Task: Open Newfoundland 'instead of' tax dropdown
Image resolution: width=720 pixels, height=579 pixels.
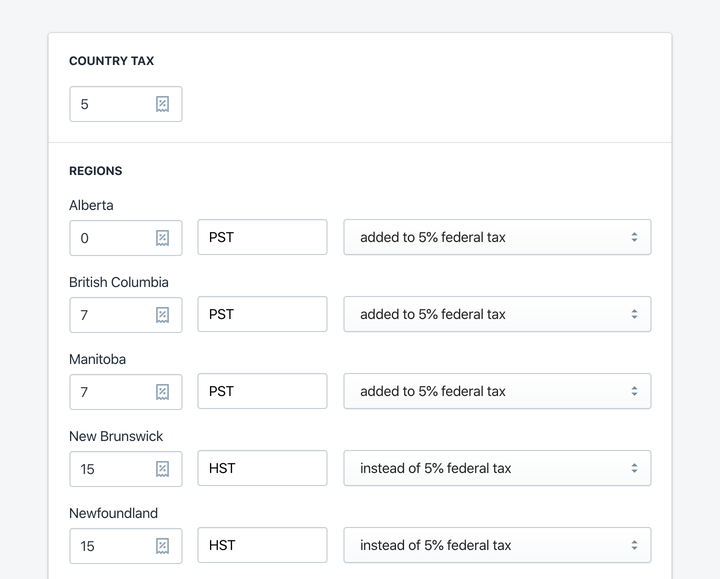Action: pos(497,545)
